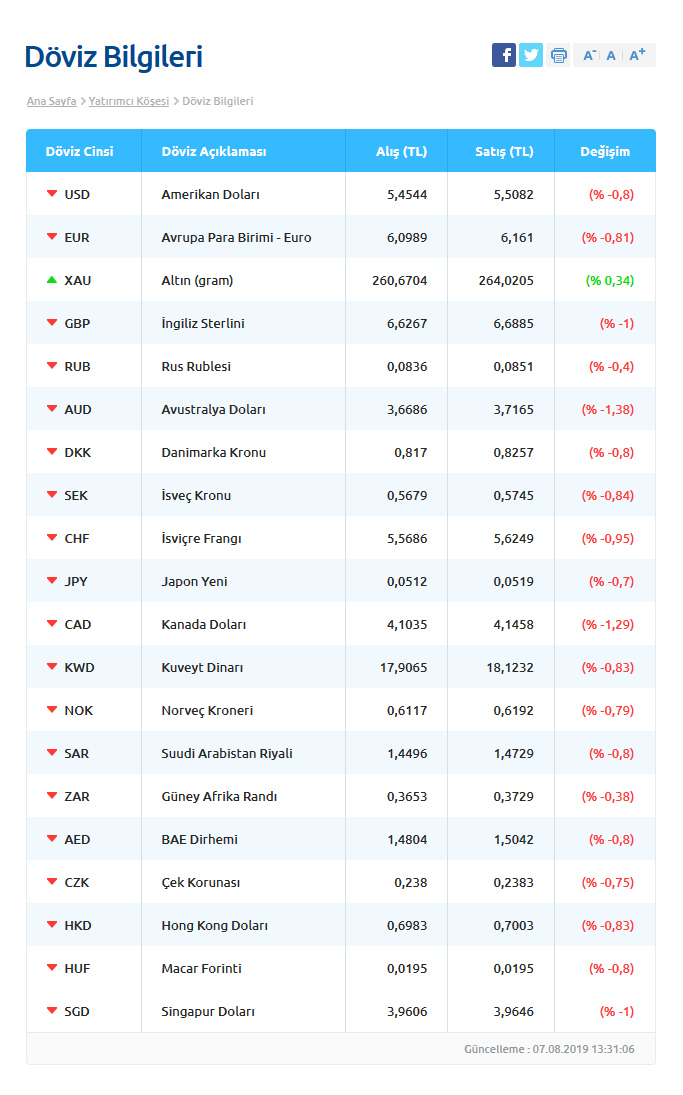Screen dimensions: 683x1095
Task: Increase font size with A+ button
Action: tap(637, 55)
